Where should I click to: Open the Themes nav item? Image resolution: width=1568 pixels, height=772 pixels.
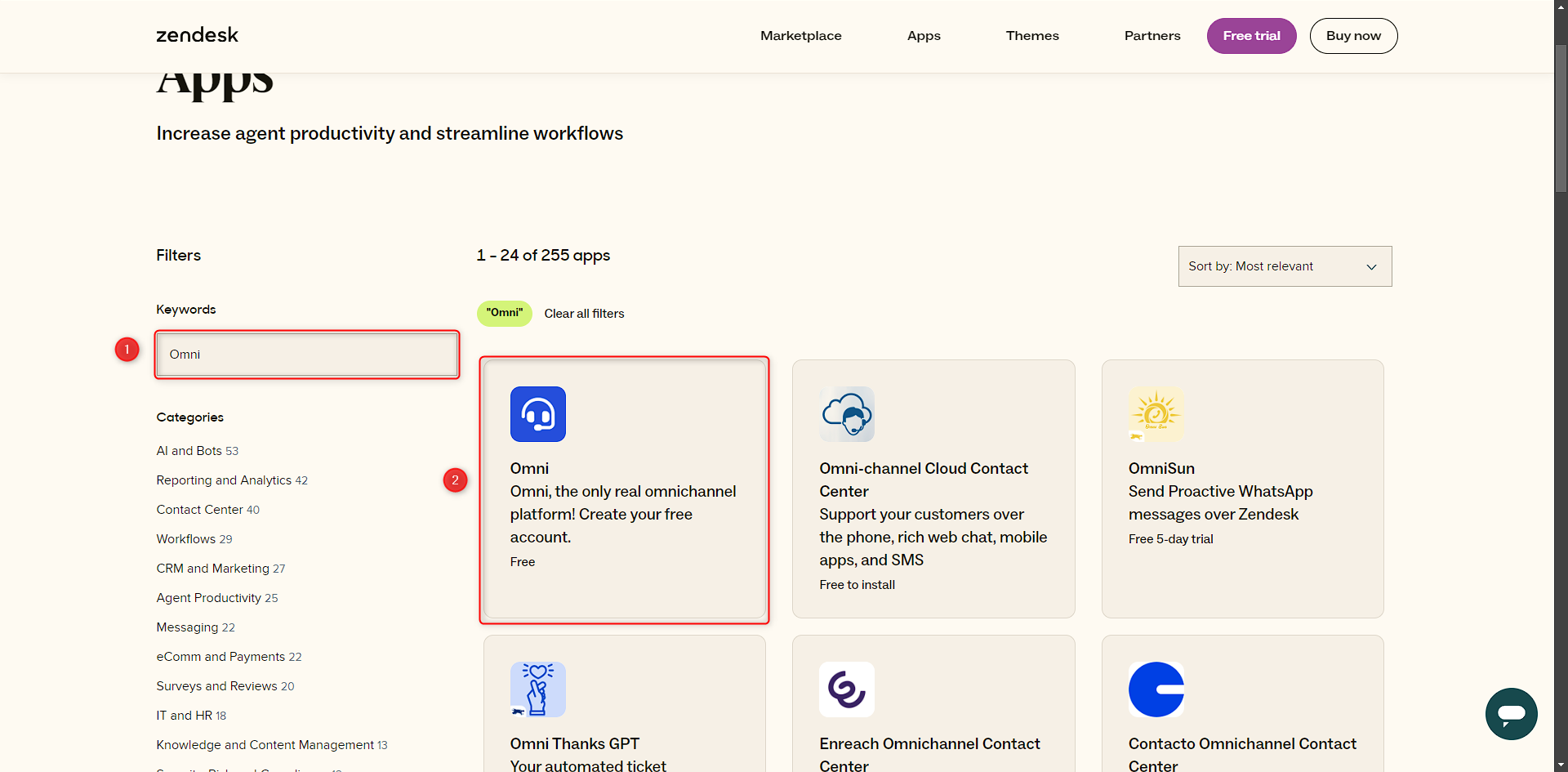1032,36
